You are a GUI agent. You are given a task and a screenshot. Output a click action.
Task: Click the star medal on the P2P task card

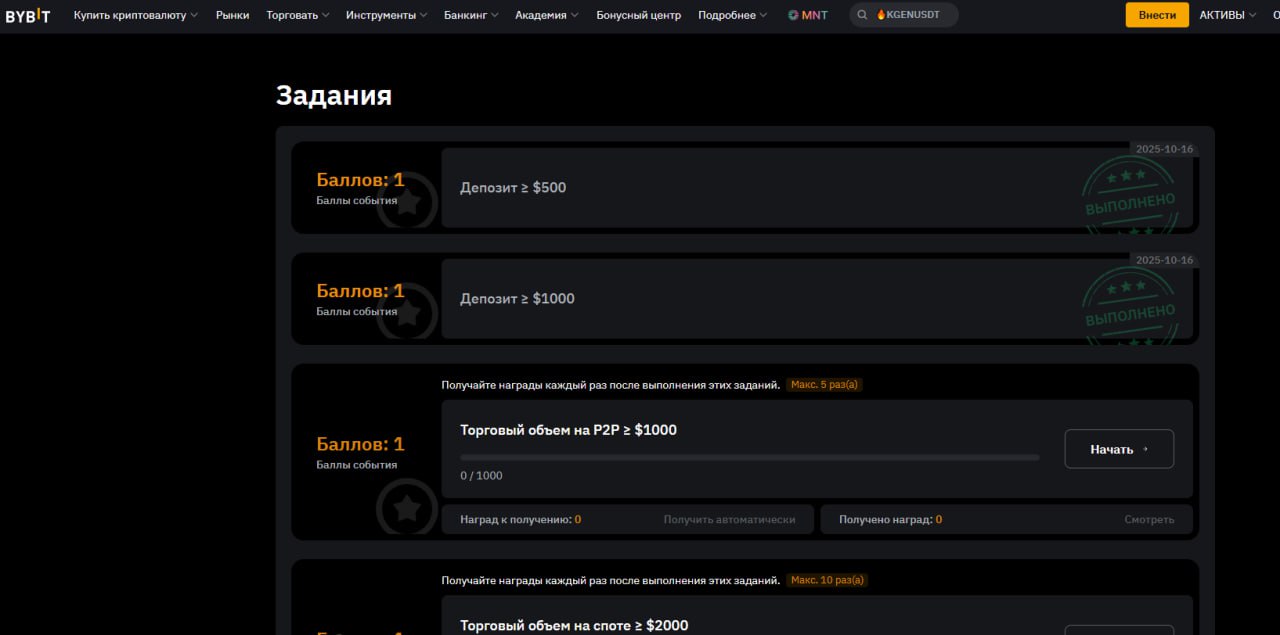(407, 508)
